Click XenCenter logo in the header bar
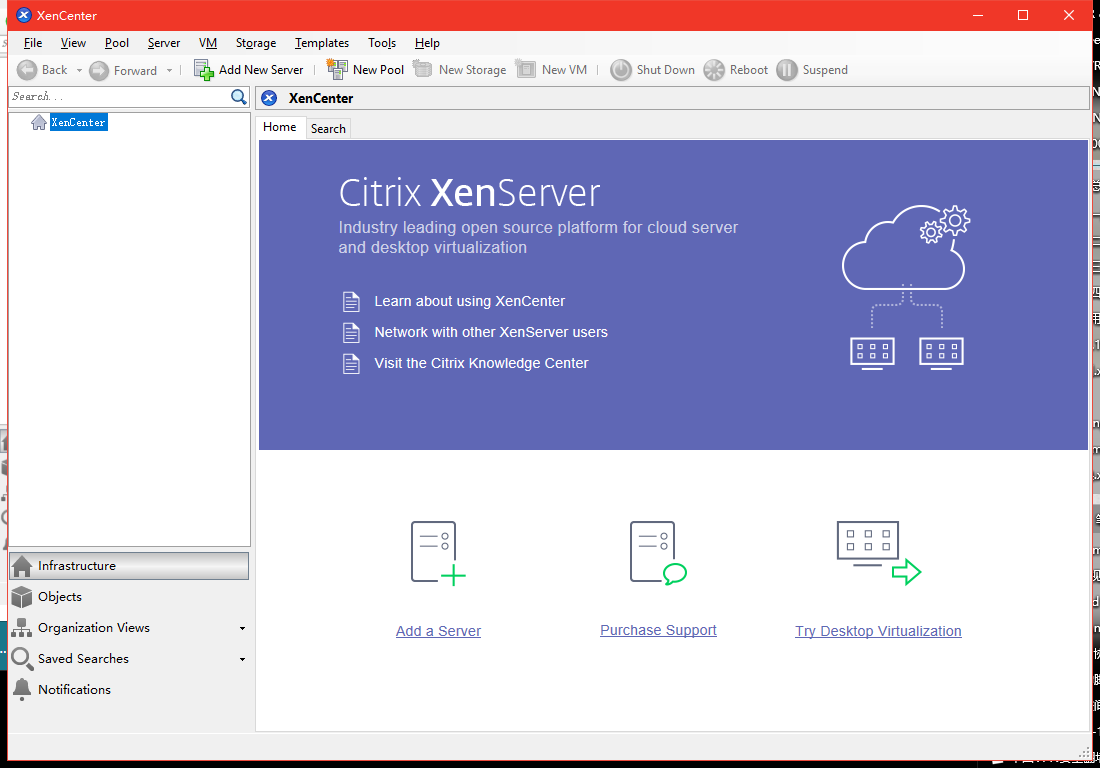Viewport: 1100px width, 768px height. click(269, 98)
